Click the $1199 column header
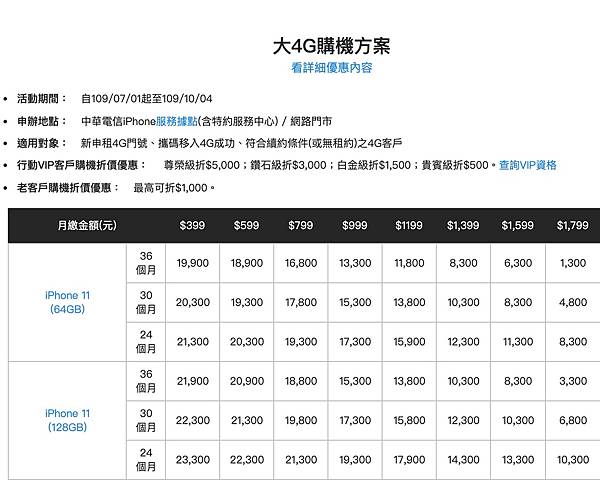This screenshot has height=480, width=600. [x=409, y=225]
